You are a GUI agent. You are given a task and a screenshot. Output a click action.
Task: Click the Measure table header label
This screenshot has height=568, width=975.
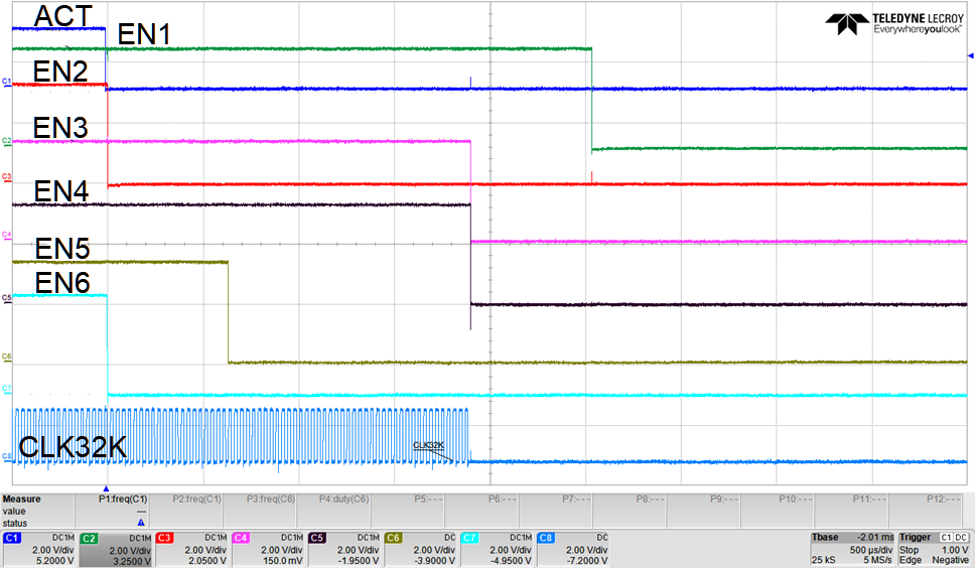21,497
